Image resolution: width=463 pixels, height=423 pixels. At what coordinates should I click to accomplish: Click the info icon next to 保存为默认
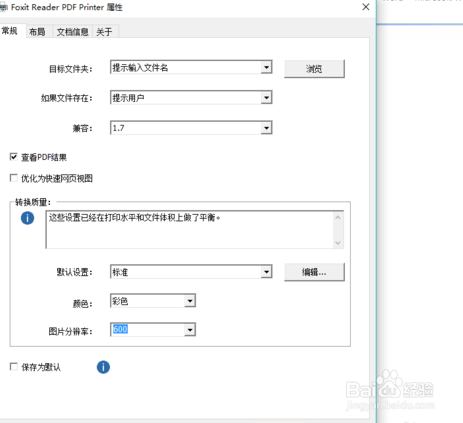pos(103,367)
